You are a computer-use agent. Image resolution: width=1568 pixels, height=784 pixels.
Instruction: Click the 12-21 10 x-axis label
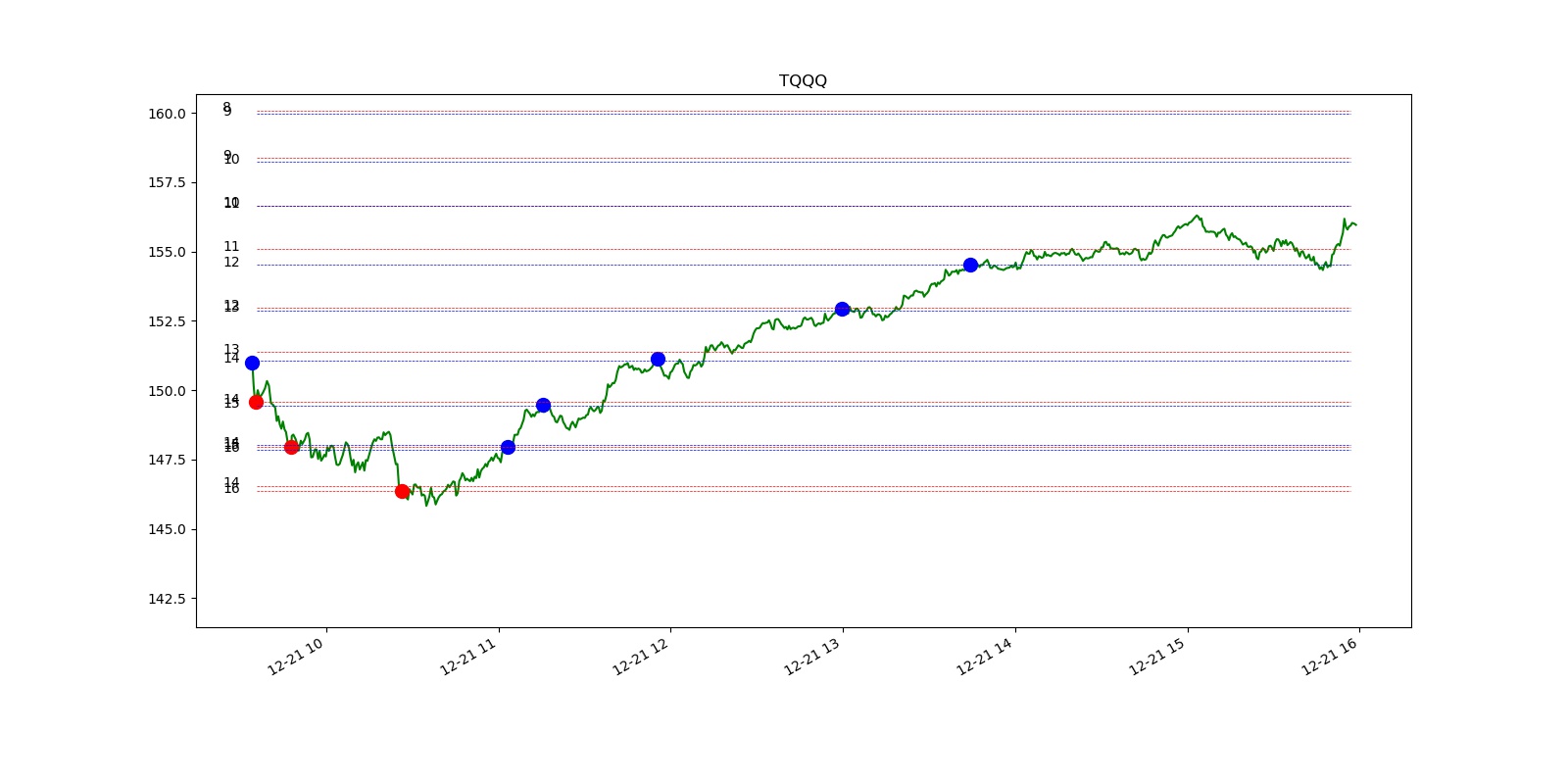tap(296, 656)
